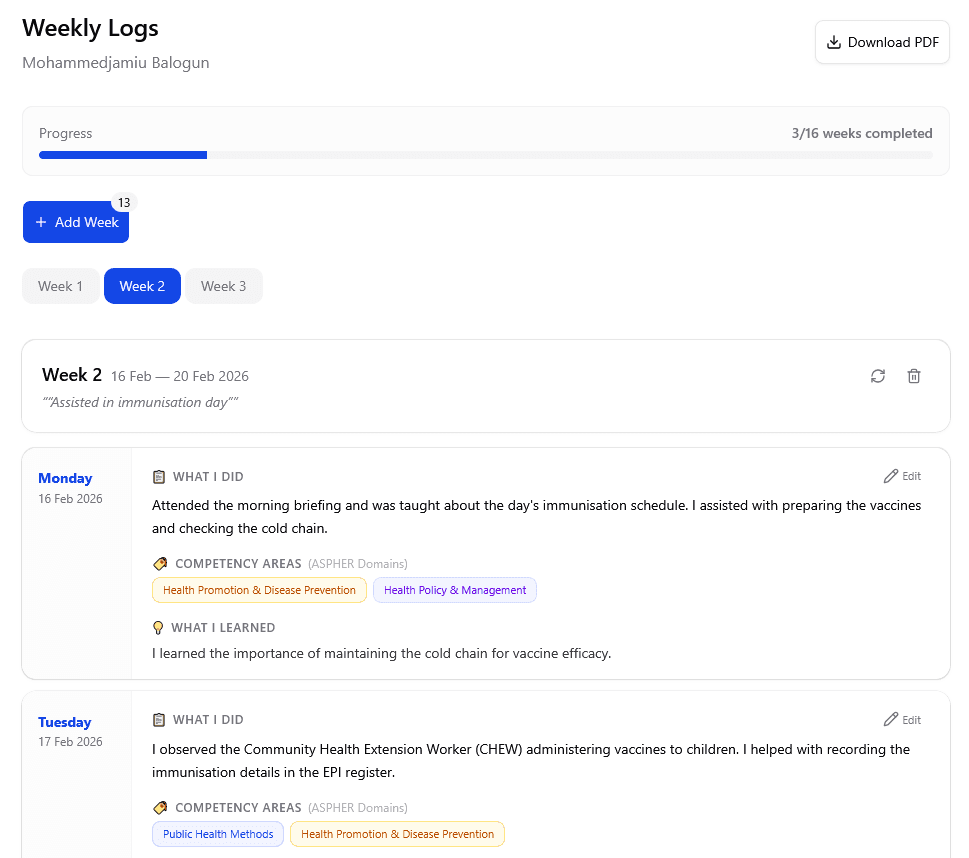969x858 pixels.
Task: Click the plus icon on Add Week button
Action: 40,221
